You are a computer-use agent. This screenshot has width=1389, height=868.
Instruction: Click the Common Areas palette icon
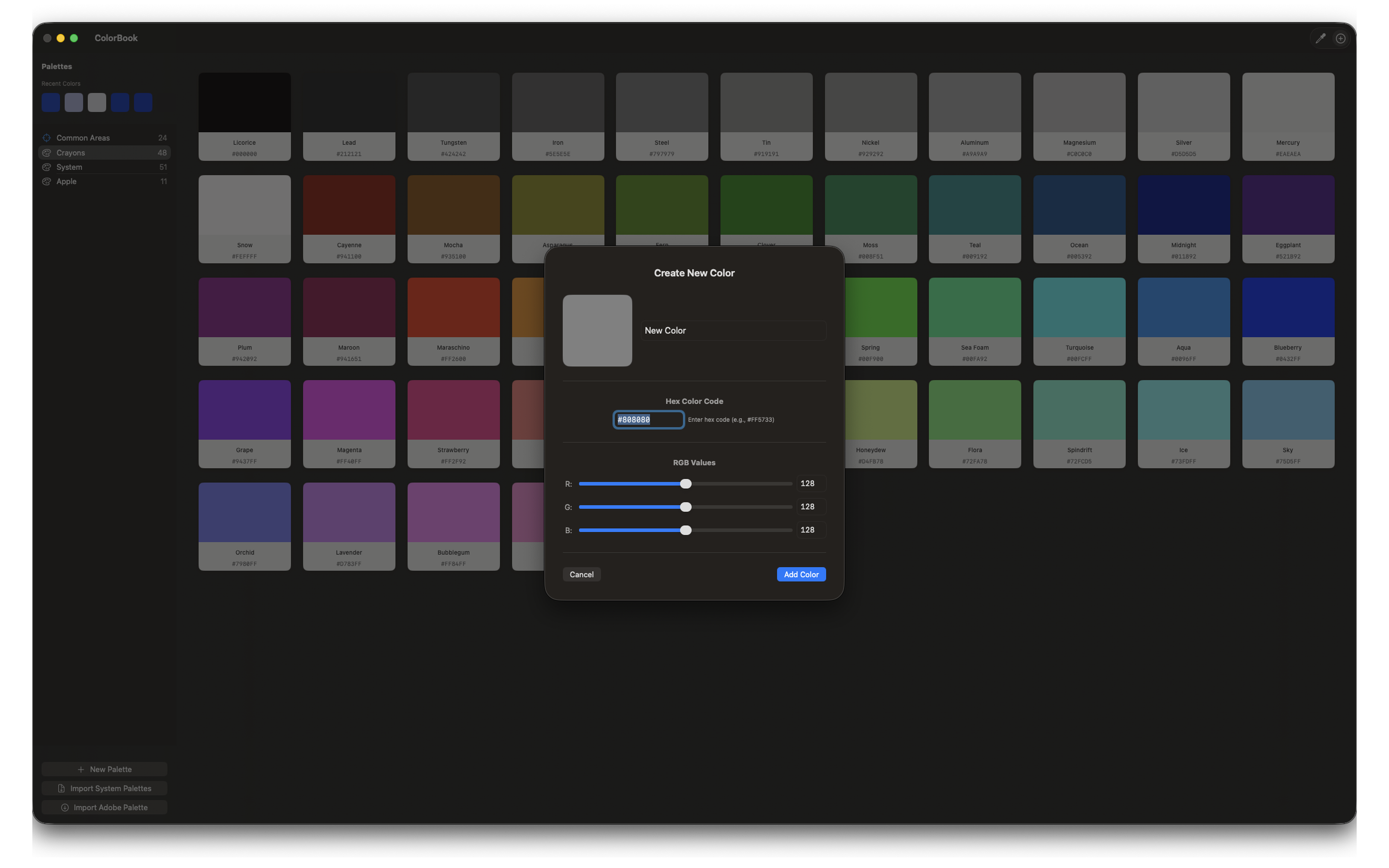[46, 138]
